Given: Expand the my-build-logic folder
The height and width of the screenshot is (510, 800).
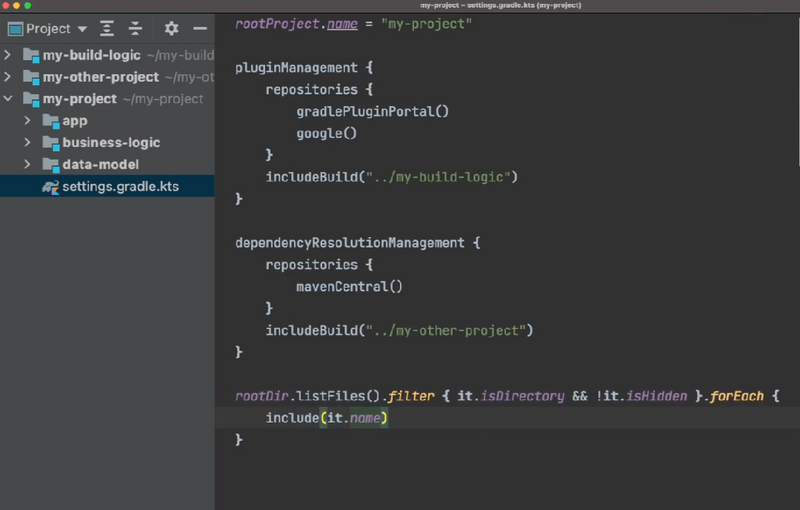Looking at the screenshot, I should pos(8,55).
